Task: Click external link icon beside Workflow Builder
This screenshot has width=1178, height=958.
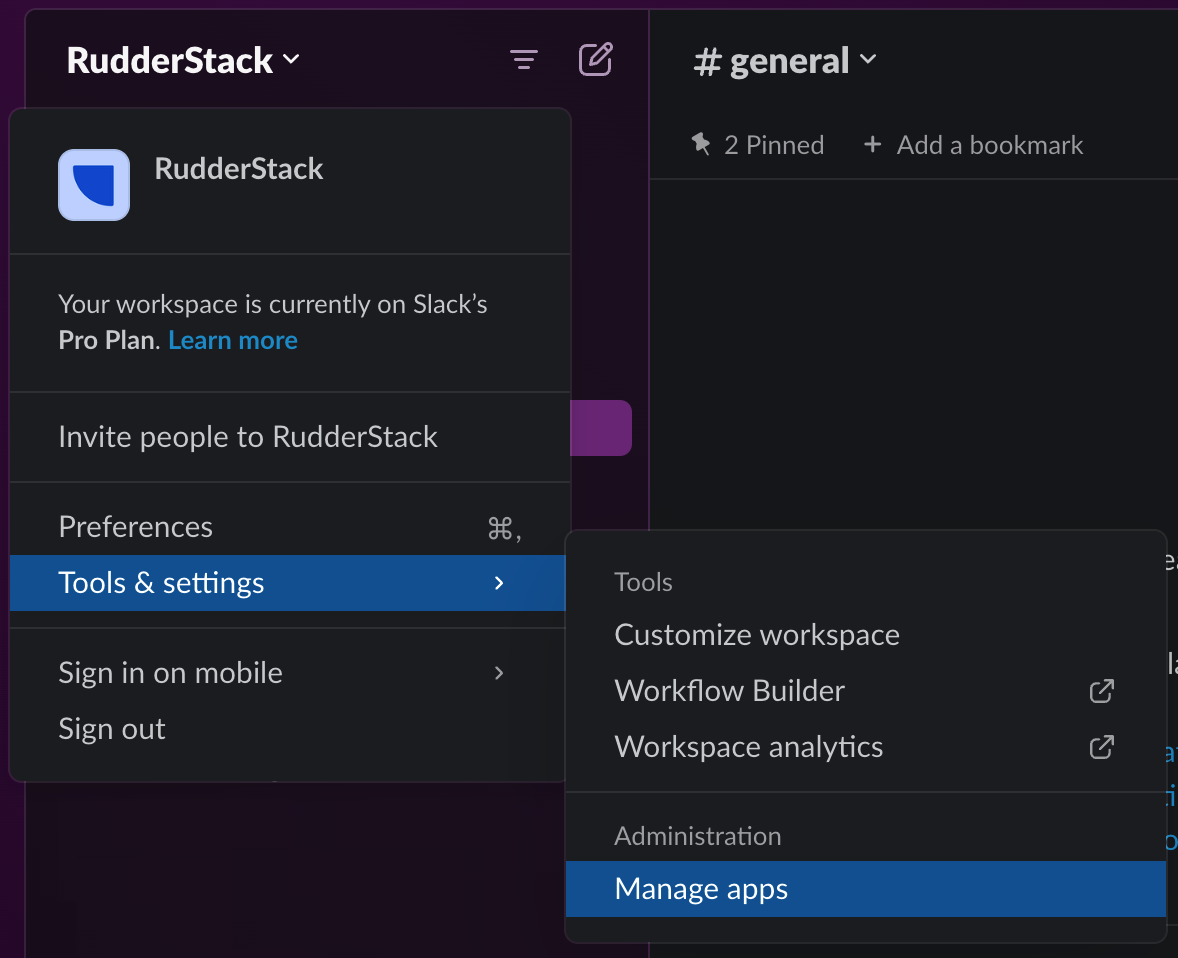Action: 1101,691
